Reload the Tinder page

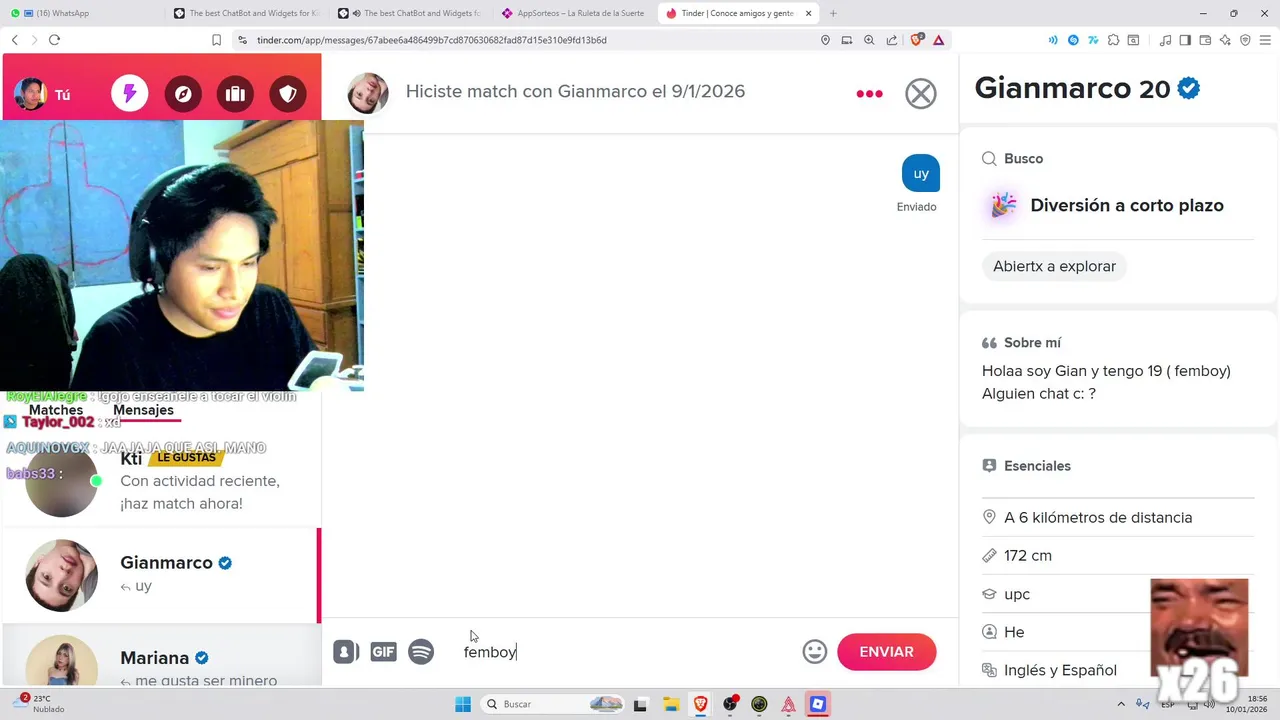(x=54, y=40)
